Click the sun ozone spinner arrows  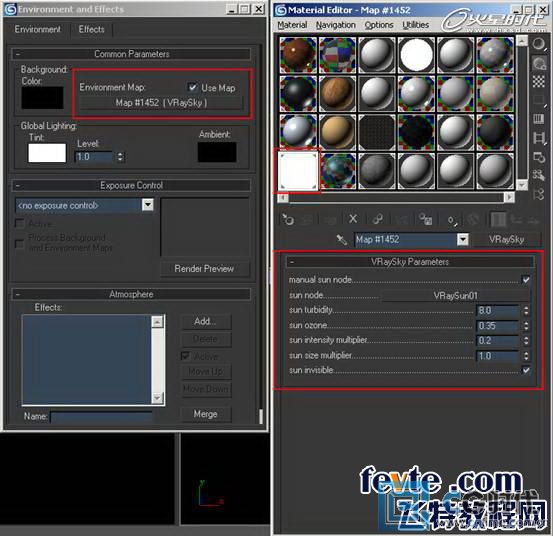(x=526, y=325)
